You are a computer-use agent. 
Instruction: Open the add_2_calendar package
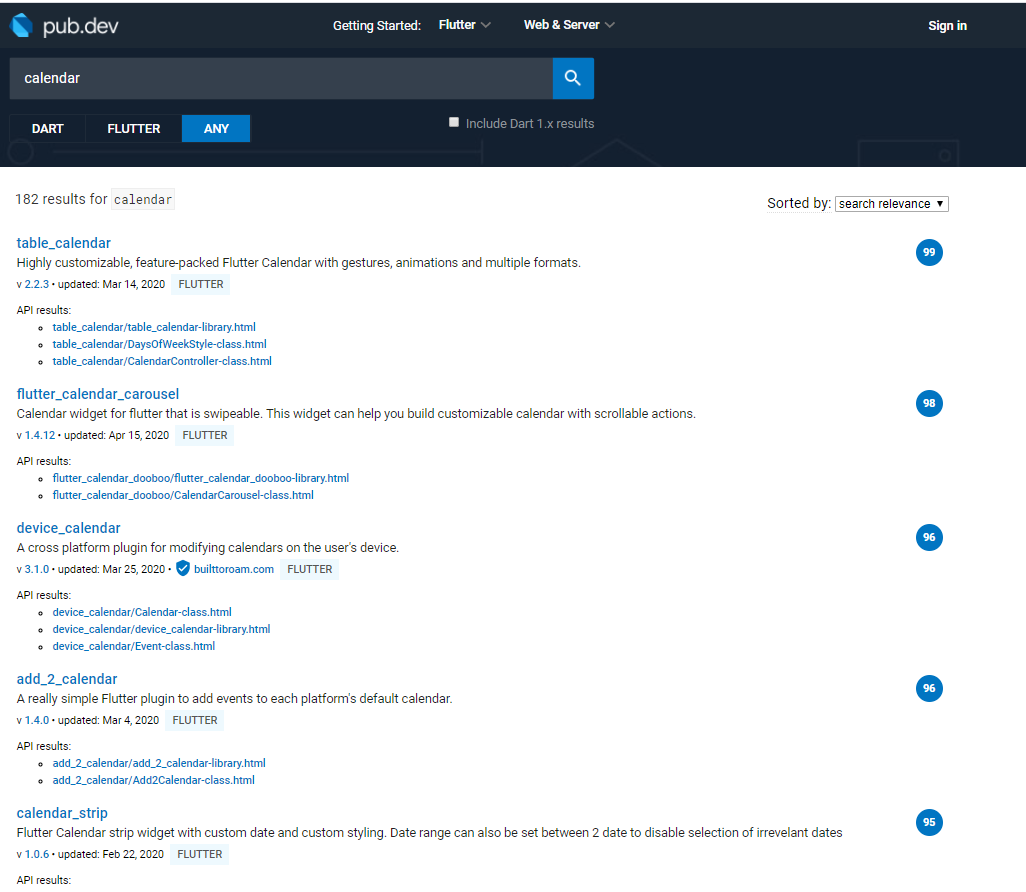click(67, 679)
